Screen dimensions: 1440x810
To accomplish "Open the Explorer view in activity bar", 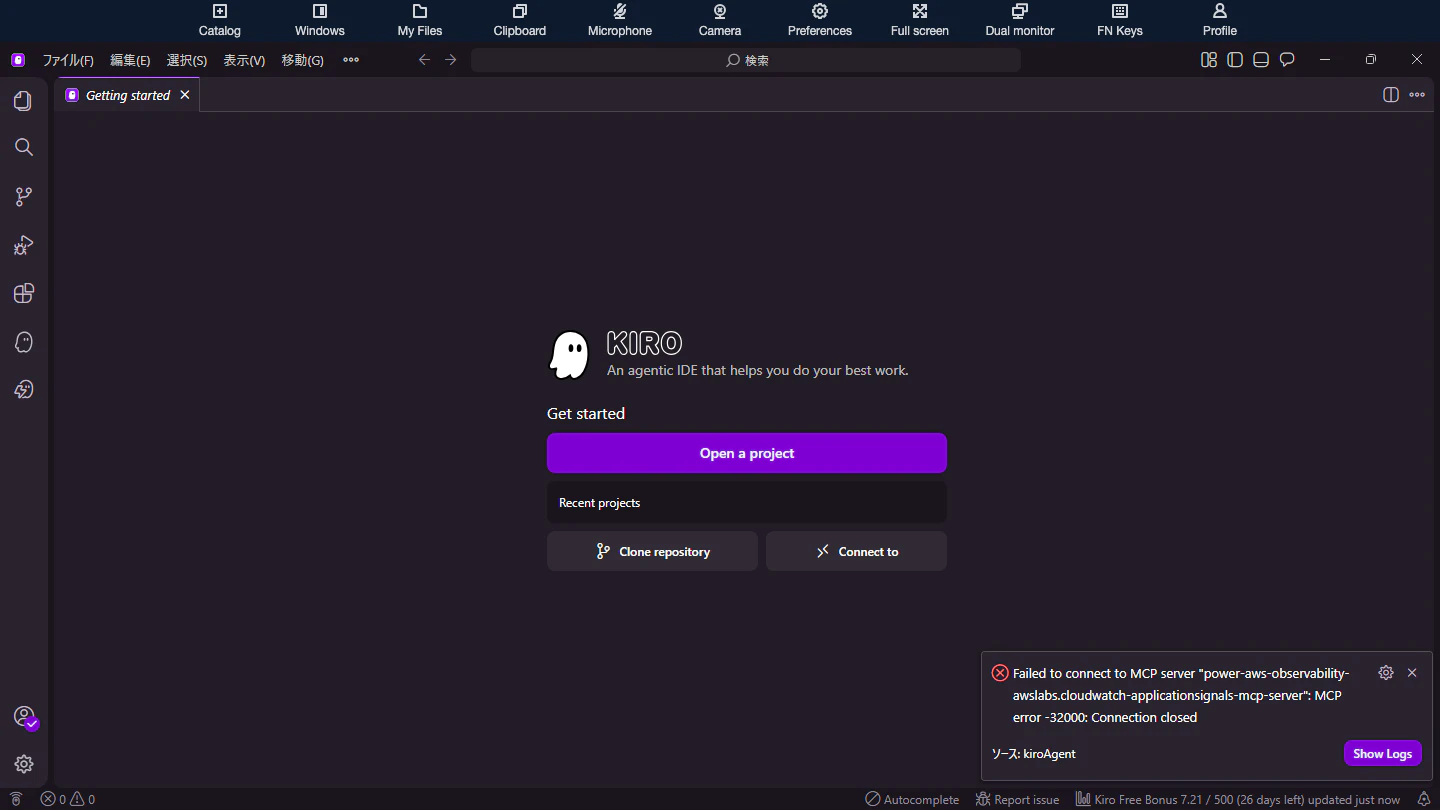I will click(23, 101).
